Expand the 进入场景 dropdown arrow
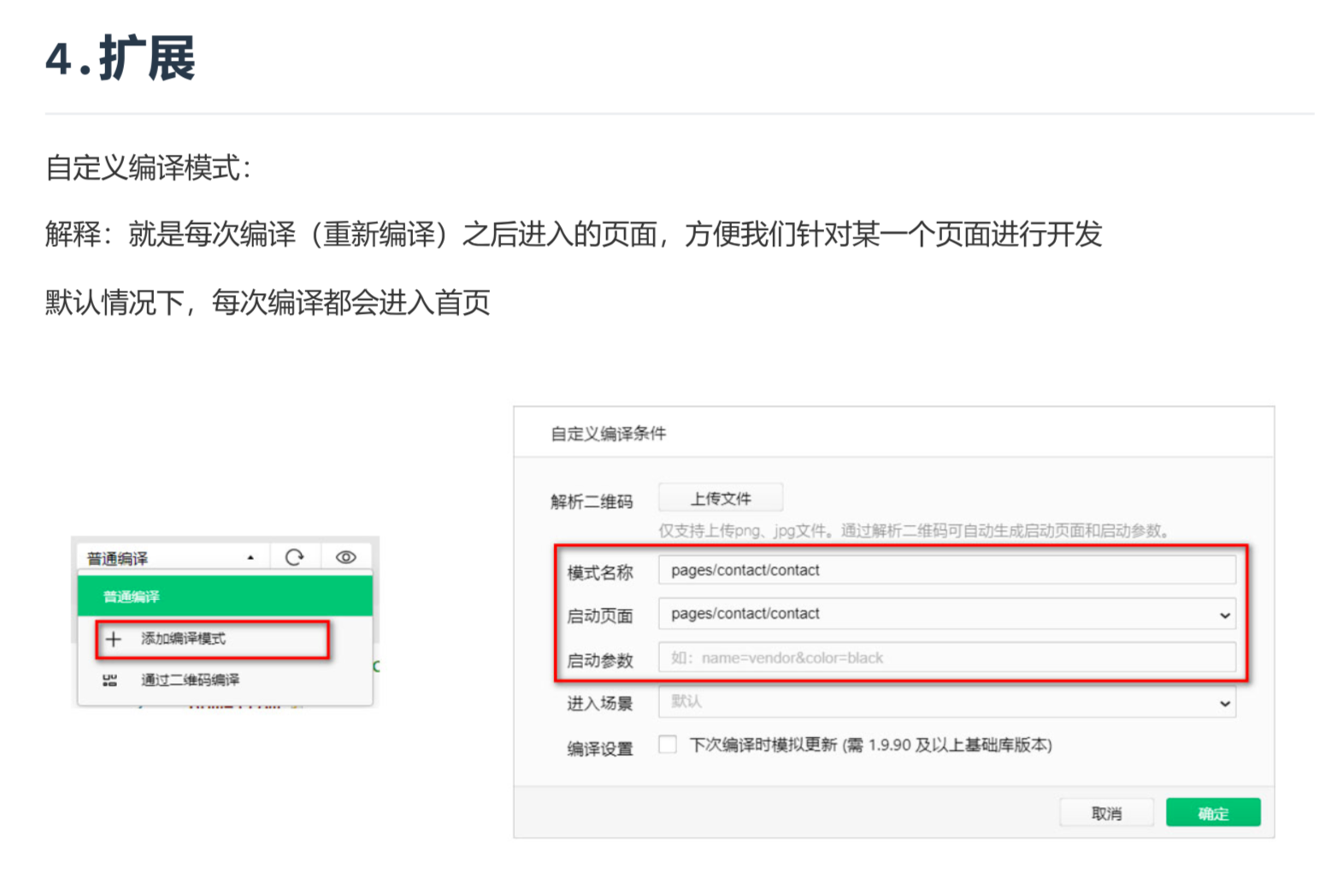 [x=1224, y=703]
